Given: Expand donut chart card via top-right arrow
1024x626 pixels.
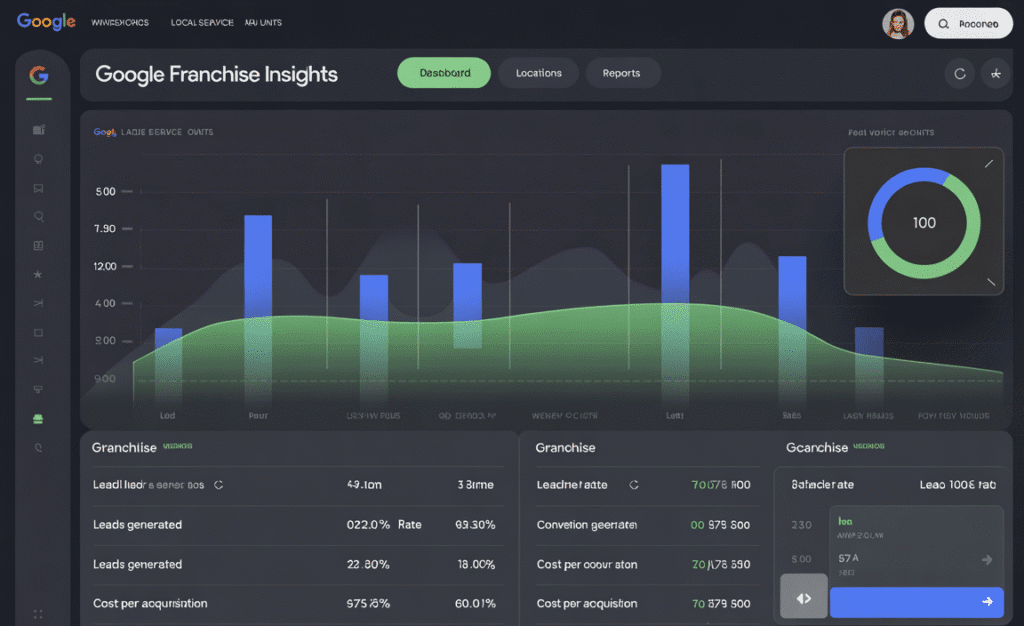Looking at the screenshot, I should point(989,163).
